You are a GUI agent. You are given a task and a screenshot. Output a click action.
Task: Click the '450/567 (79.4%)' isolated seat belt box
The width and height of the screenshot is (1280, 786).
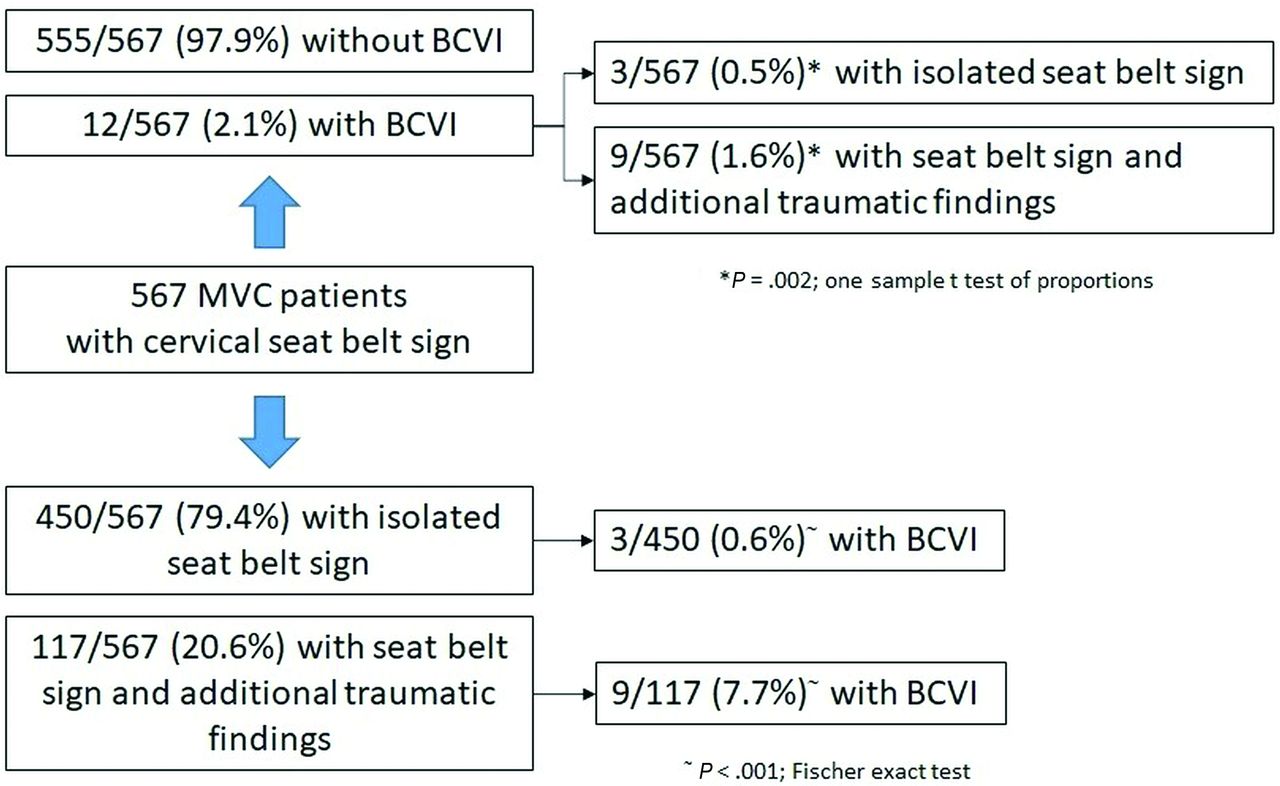pyautogui.click(x=269, y=540)
